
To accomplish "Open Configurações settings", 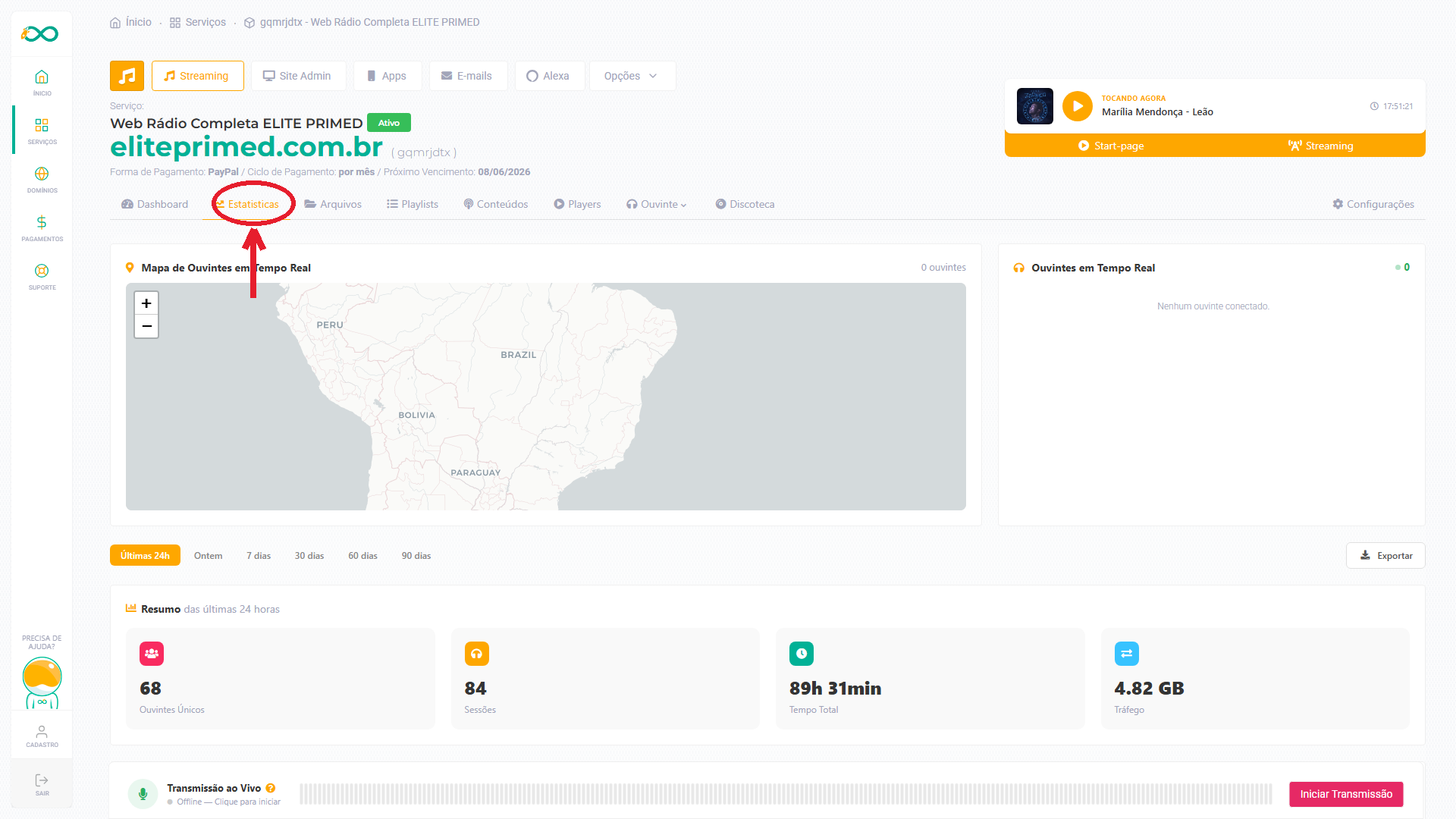I will coord(1373,204).
